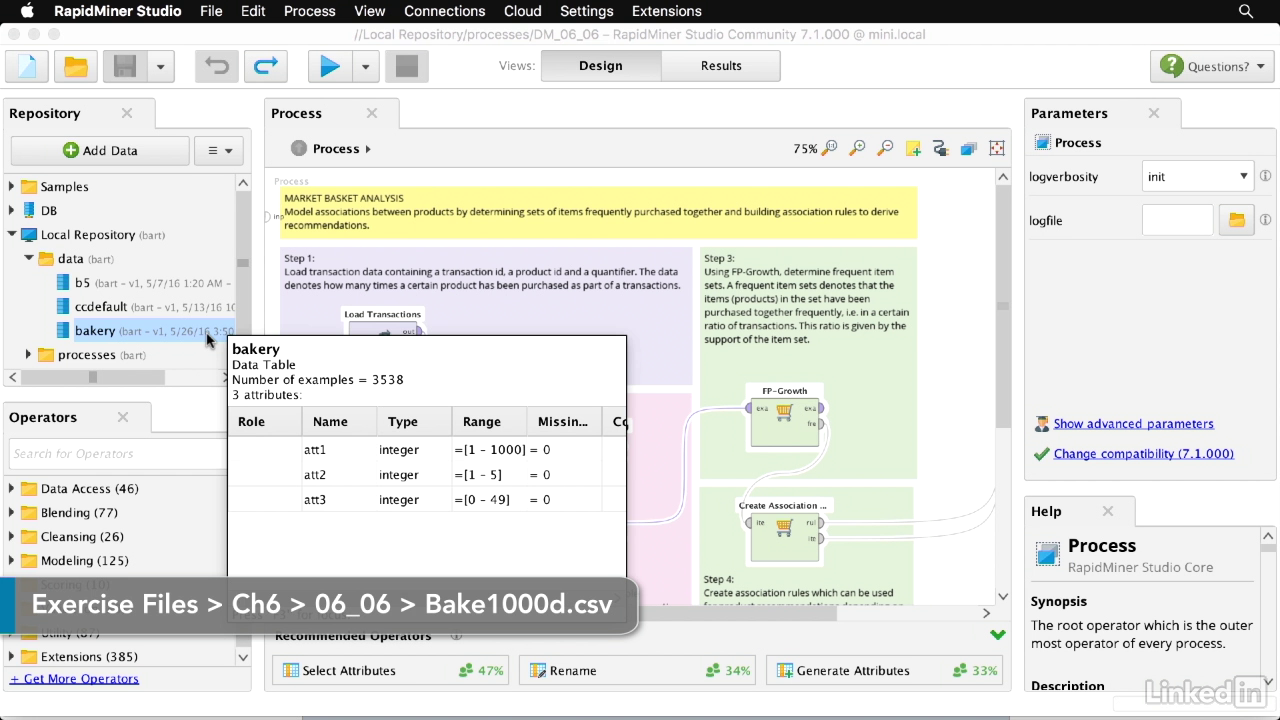The width and height of the screenshot is (1280, 720).
Task: Click the Add Data button
Action: coord(100,150)
